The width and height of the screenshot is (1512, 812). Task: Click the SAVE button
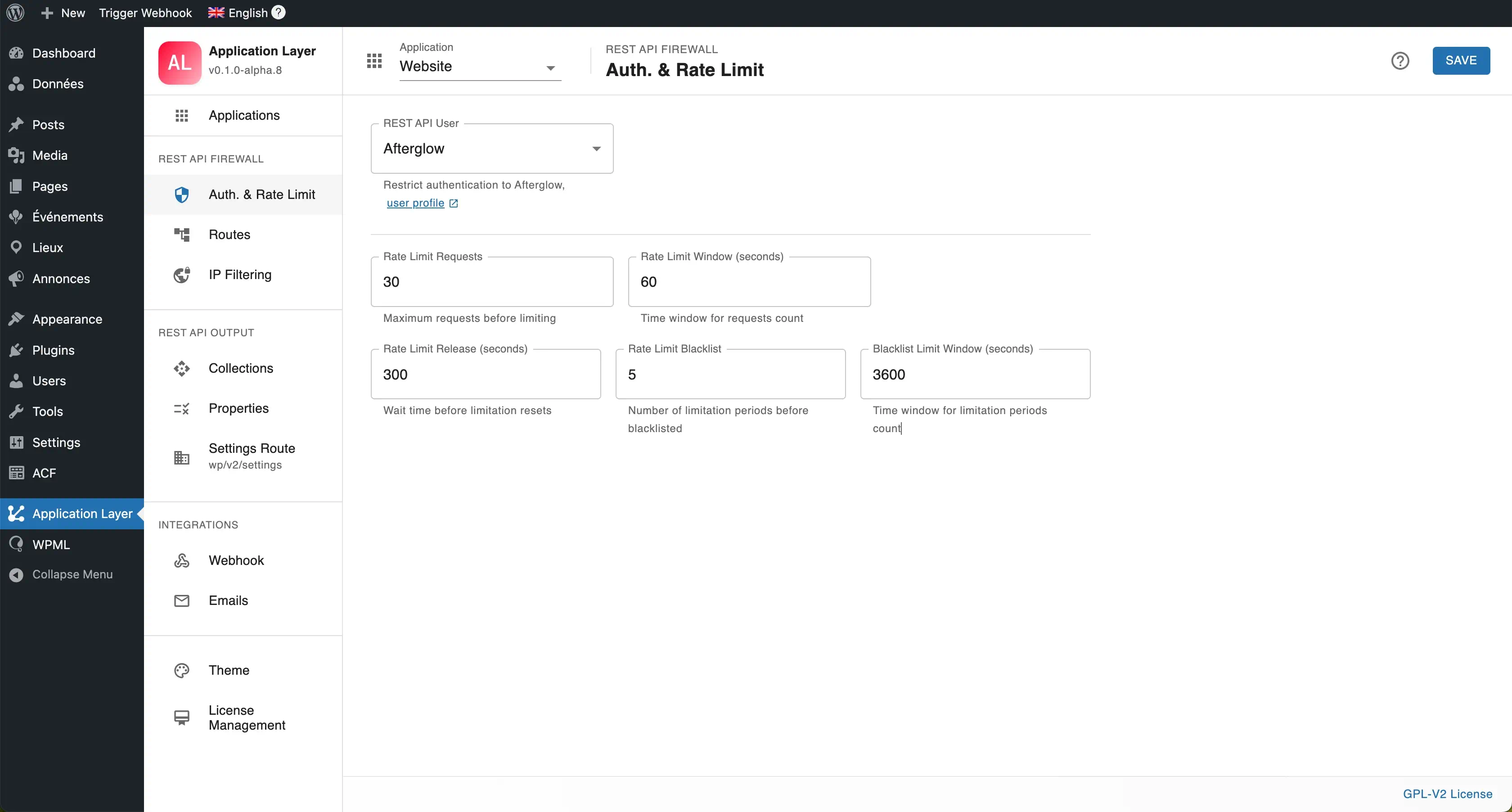tap(1461, 60)
